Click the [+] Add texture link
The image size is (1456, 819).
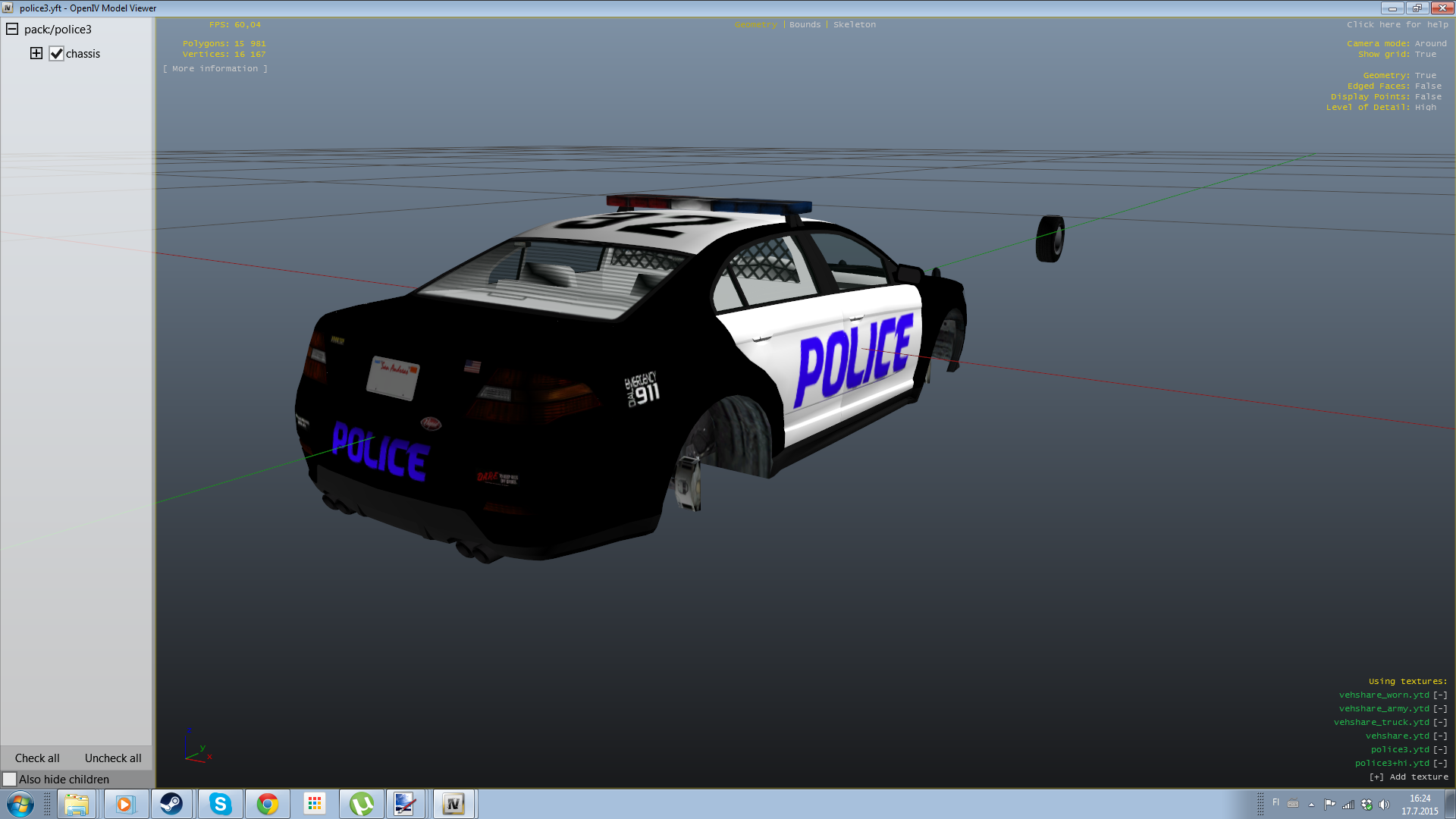[x=1408, y=777]
